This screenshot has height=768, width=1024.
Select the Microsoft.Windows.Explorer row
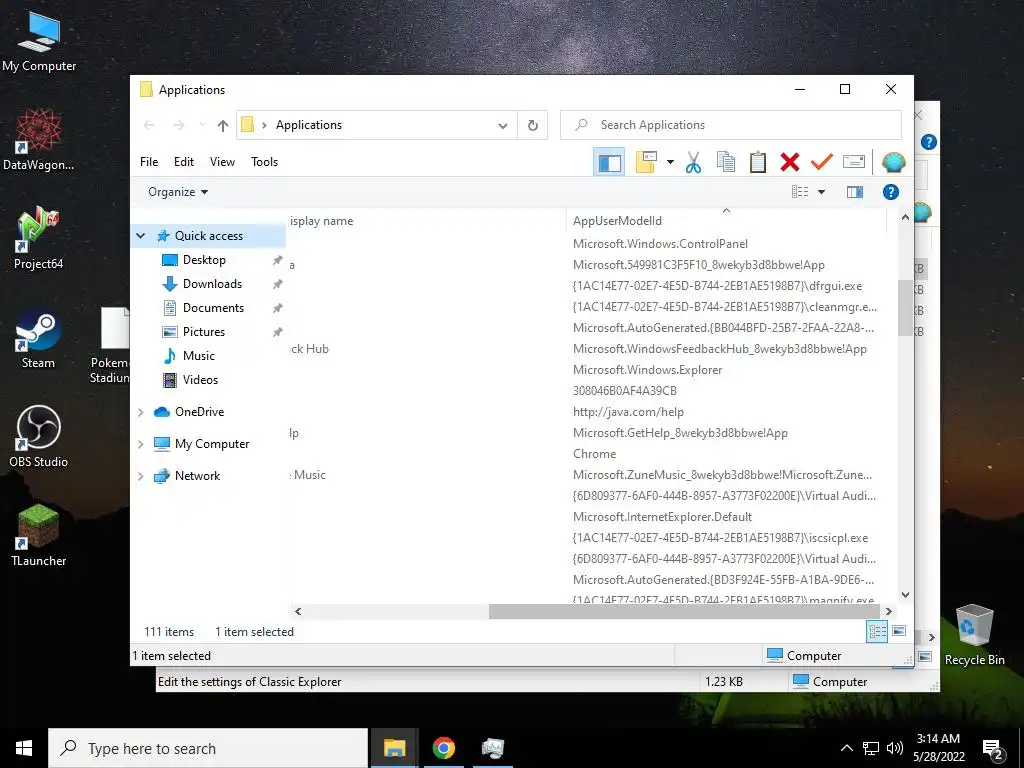tap(647, 370)
